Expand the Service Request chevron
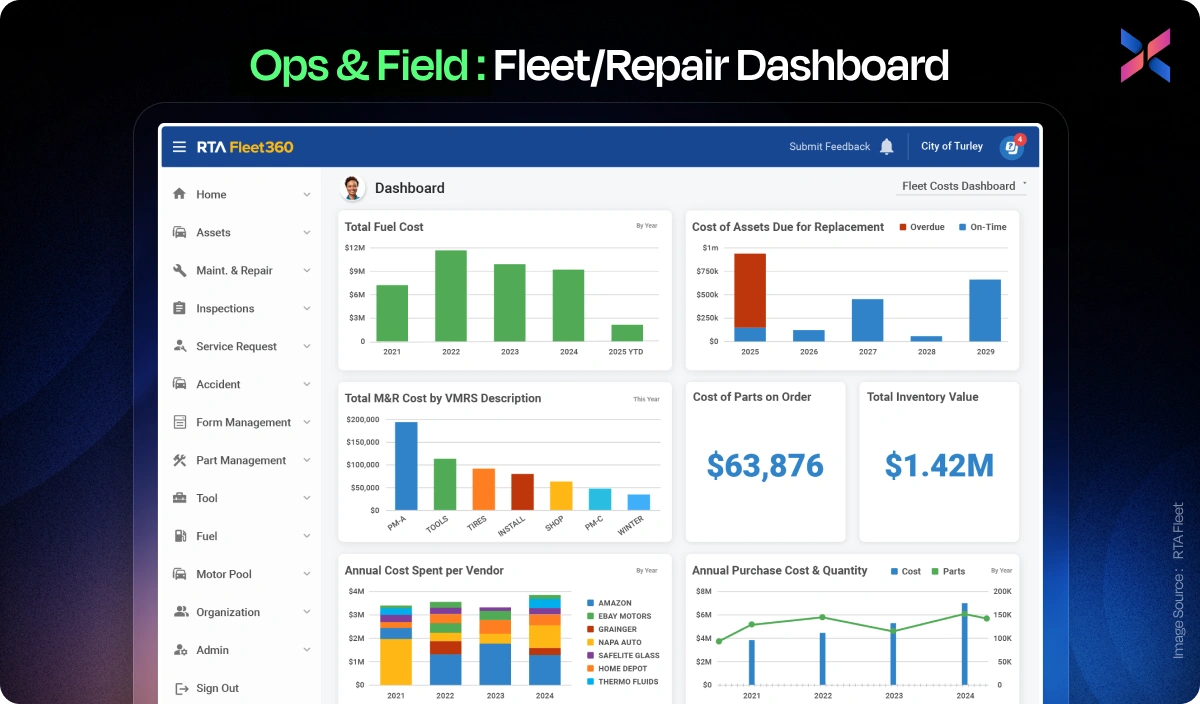Screen dimensions: 1200x704 pyautogui.click(x=307, y=347)
